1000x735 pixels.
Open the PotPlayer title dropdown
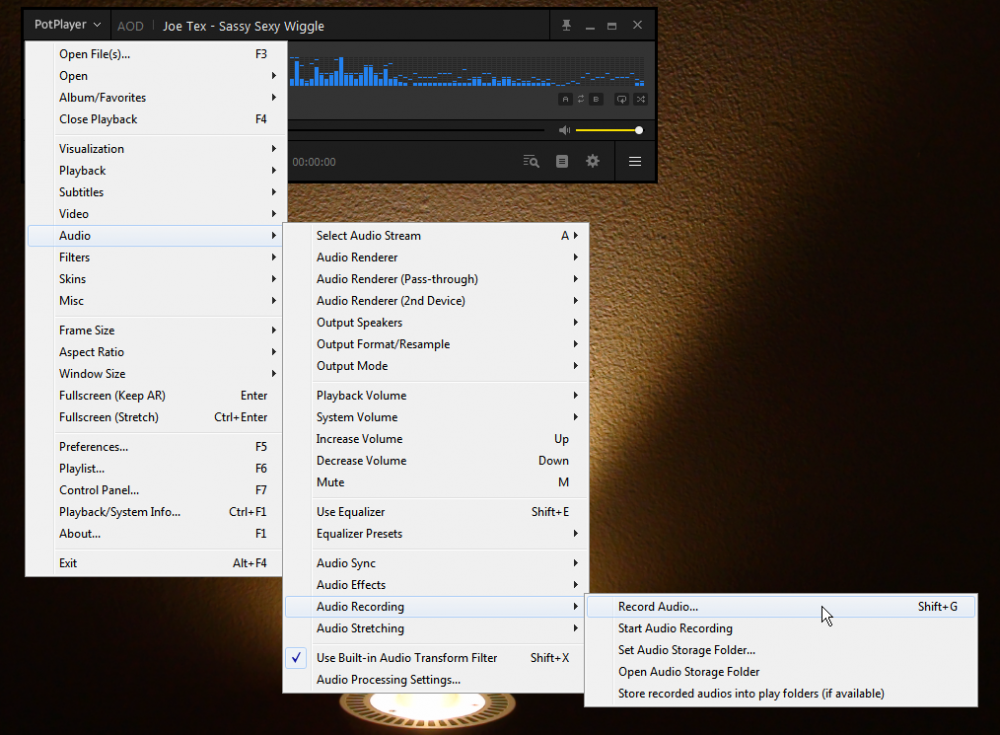(64, 24)
